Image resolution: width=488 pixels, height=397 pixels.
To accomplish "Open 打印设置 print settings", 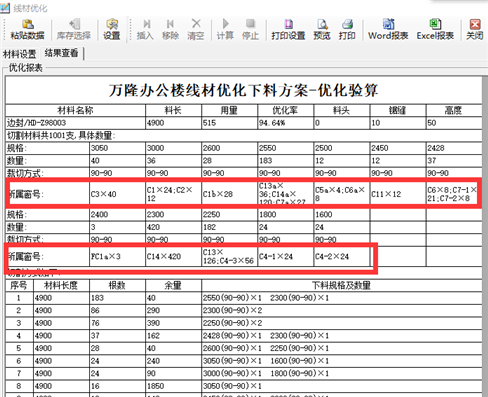I will pyautogui.click(x=288, y=29).
